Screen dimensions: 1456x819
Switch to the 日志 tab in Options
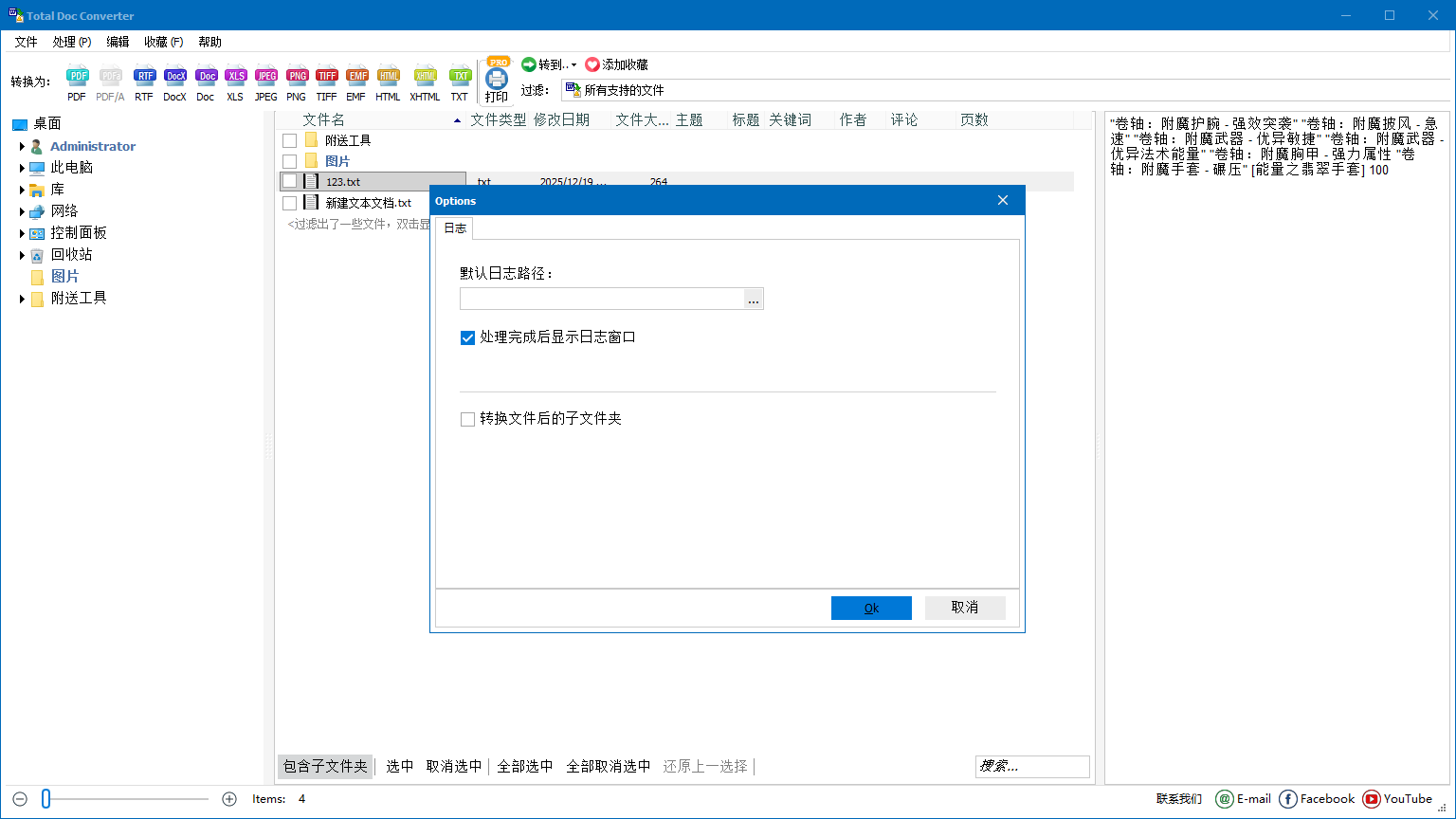[x=454, y=227]
